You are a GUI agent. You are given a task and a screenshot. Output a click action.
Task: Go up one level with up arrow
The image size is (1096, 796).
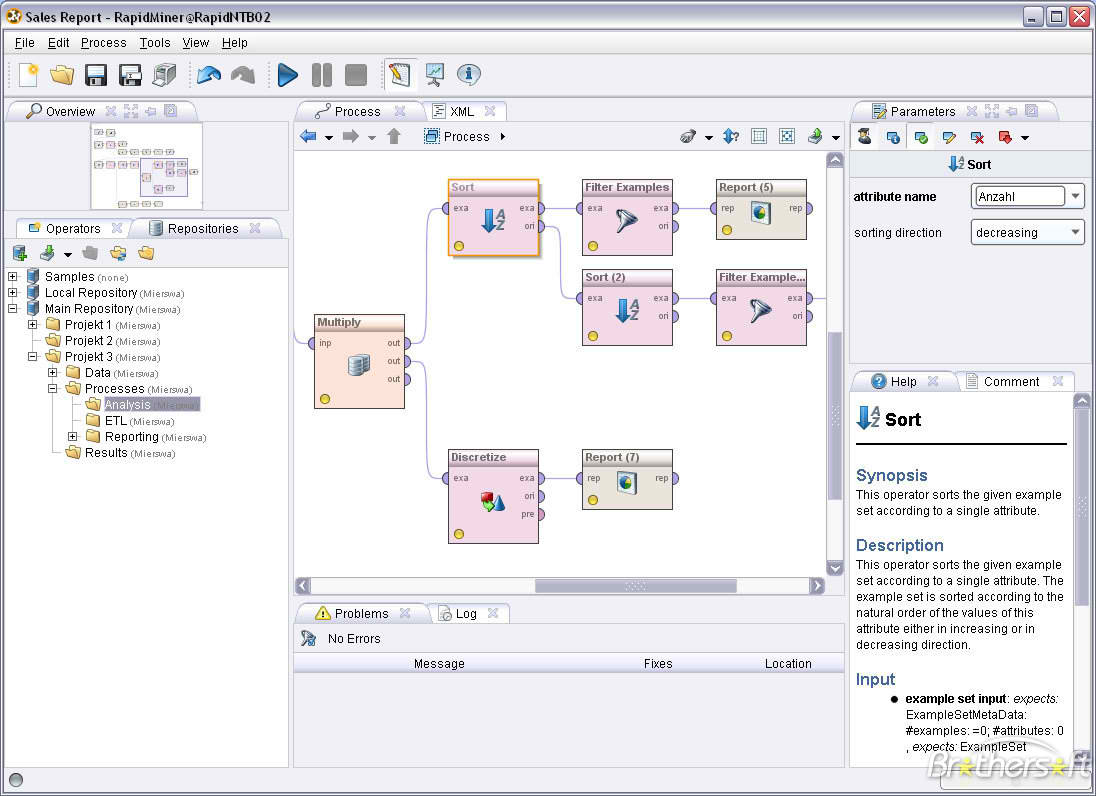[x=394, y=136]
